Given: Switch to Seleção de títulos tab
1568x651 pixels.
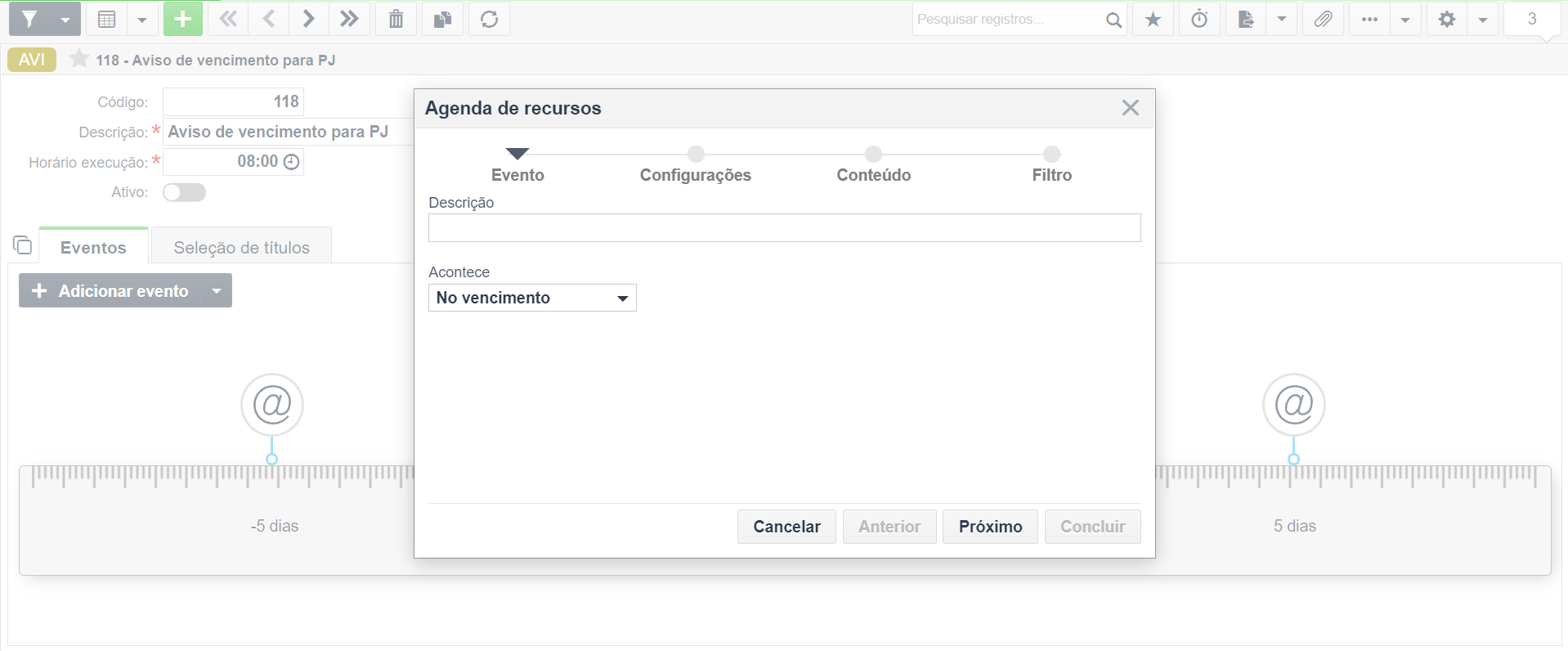Looking at the screenshot, I should tap(241, 247).
